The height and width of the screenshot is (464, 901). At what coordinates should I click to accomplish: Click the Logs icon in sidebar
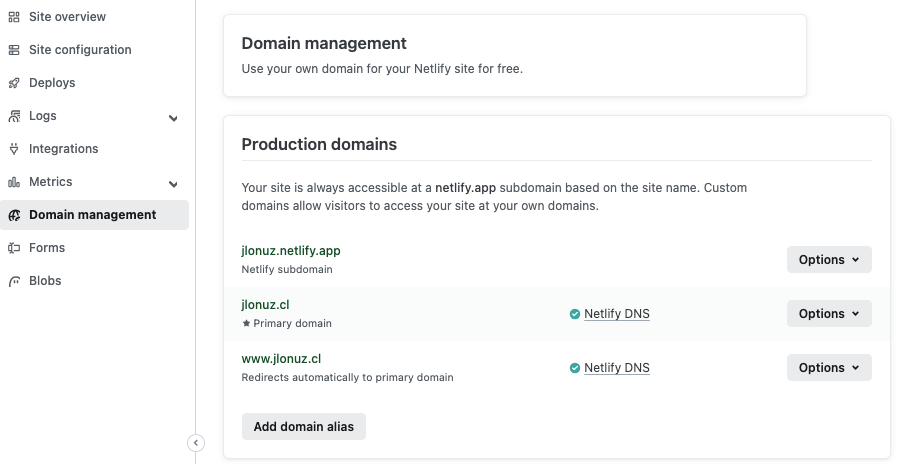(14, 116)
